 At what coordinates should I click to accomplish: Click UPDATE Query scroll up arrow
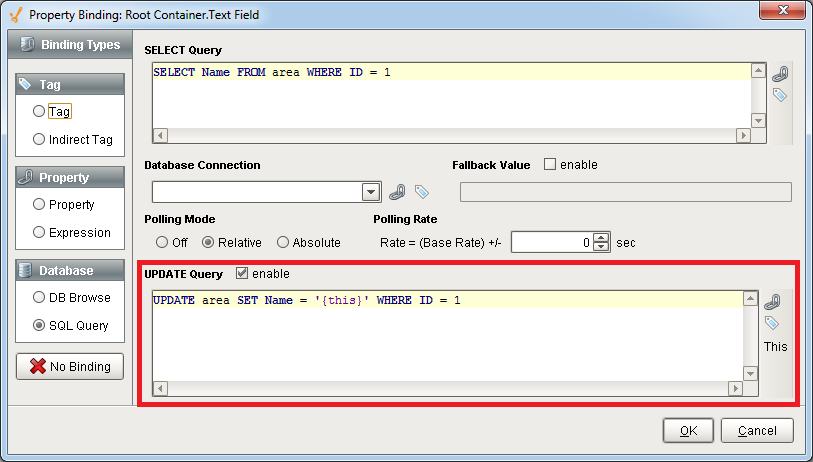[x=750, y=299]
